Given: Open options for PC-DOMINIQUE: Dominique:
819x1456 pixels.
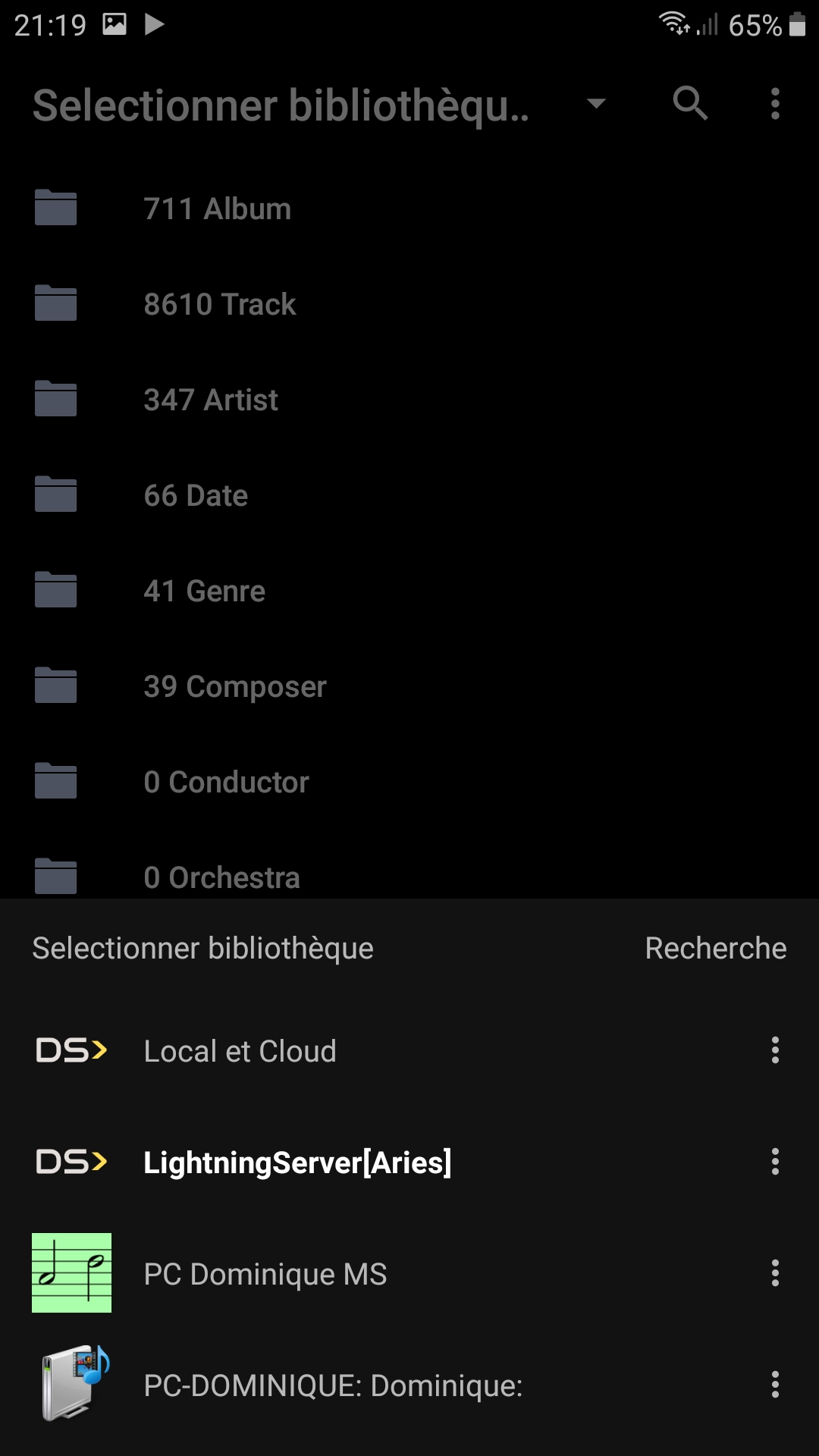Looking at the screenshot, I should 775,1385.
